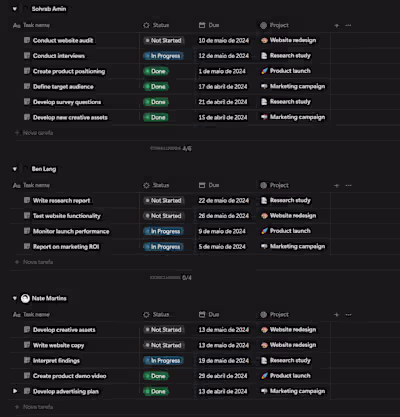Change Done status of Develop advertising plan
Image resolution: width=400 pixels, height=417 pixels.
[156, 391]
